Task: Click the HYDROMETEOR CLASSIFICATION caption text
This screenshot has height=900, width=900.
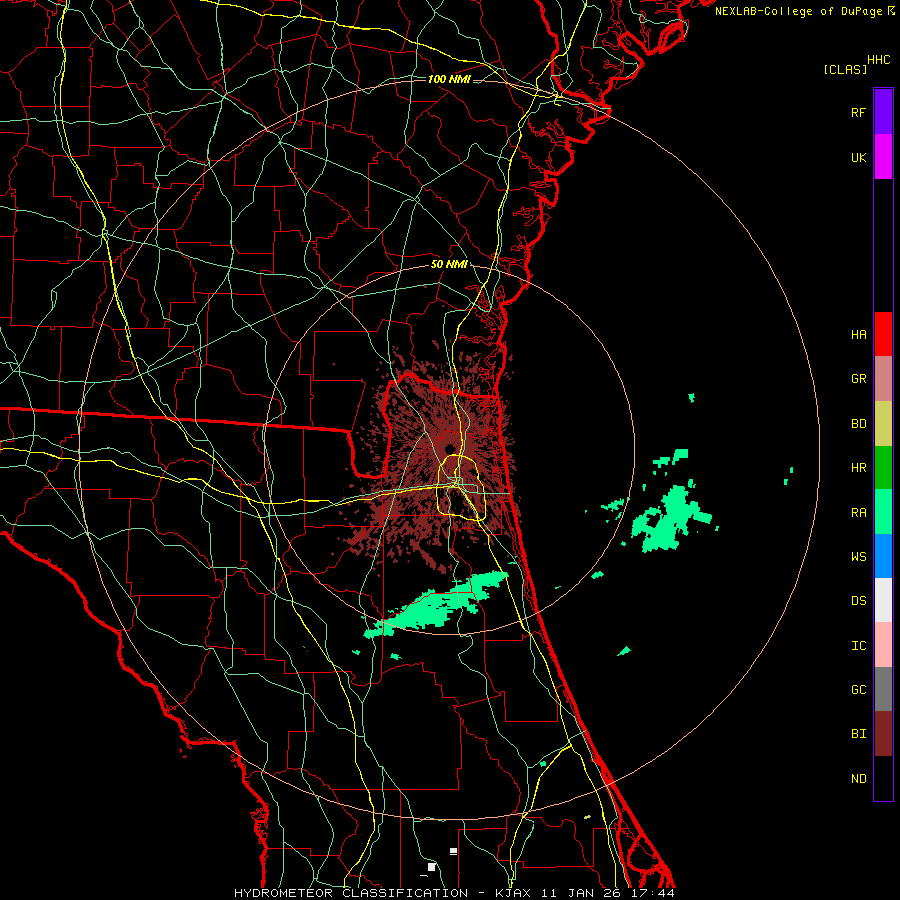Action: [x=351, y=893]
